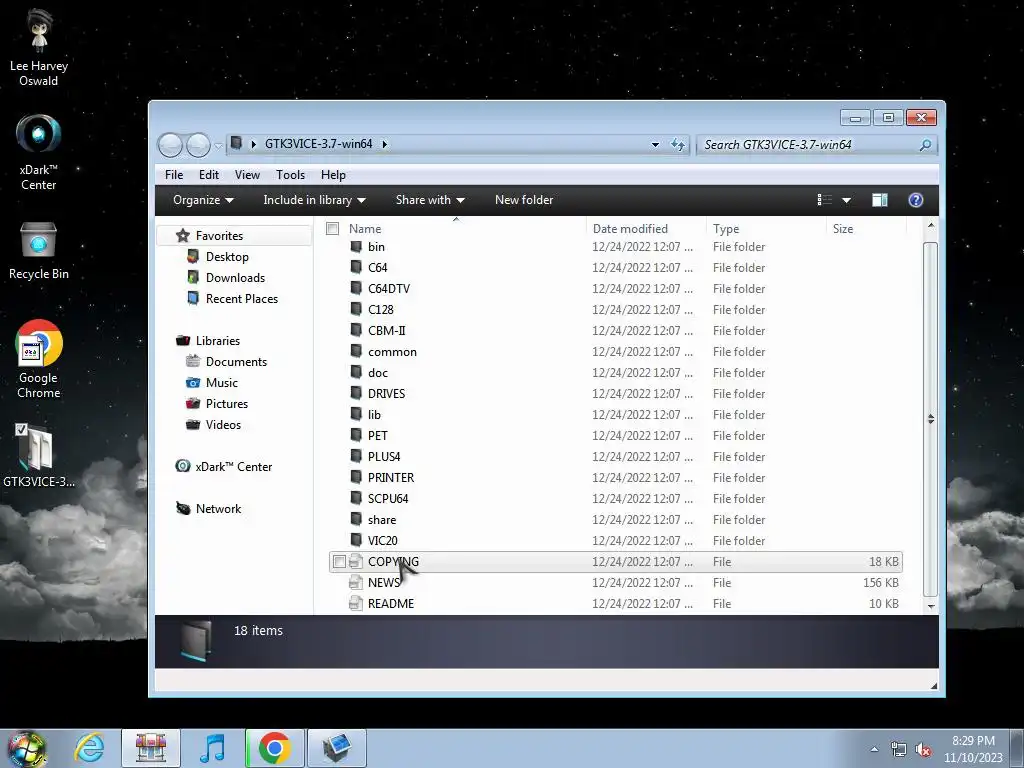Click the refresh address bar icon
This screenshot has height=768, width=1024.
click(x=678, y=144)
